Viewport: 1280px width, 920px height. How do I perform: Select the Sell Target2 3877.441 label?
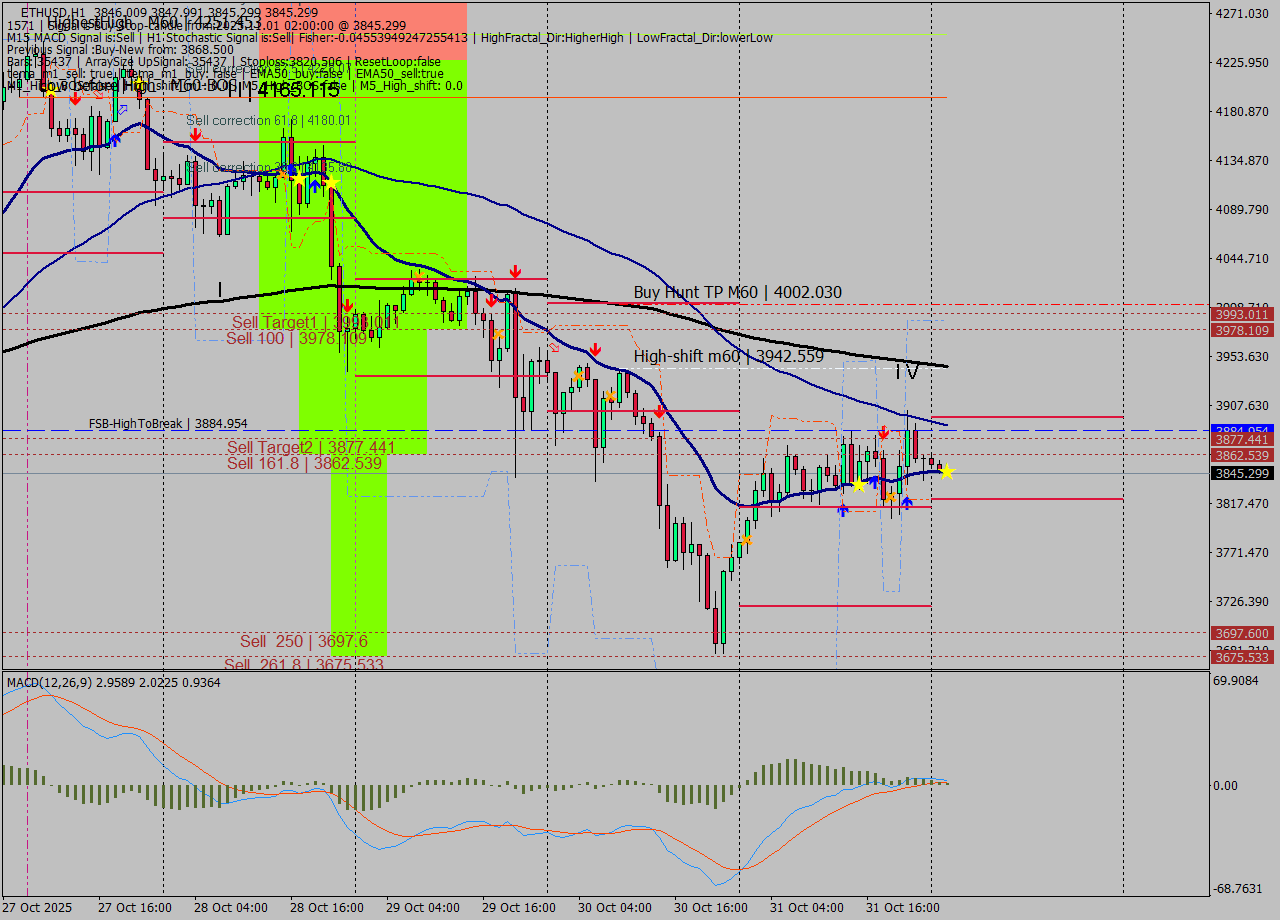[310, 447]
